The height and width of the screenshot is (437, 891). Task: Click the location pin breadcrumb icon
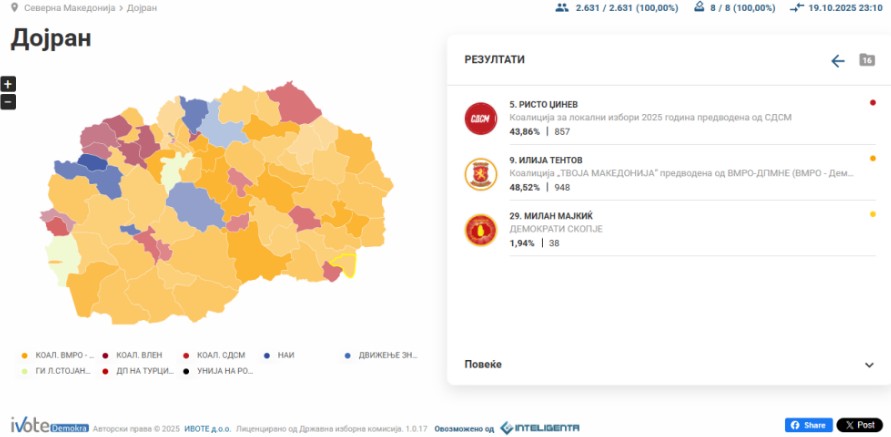[x=14, y=7]
